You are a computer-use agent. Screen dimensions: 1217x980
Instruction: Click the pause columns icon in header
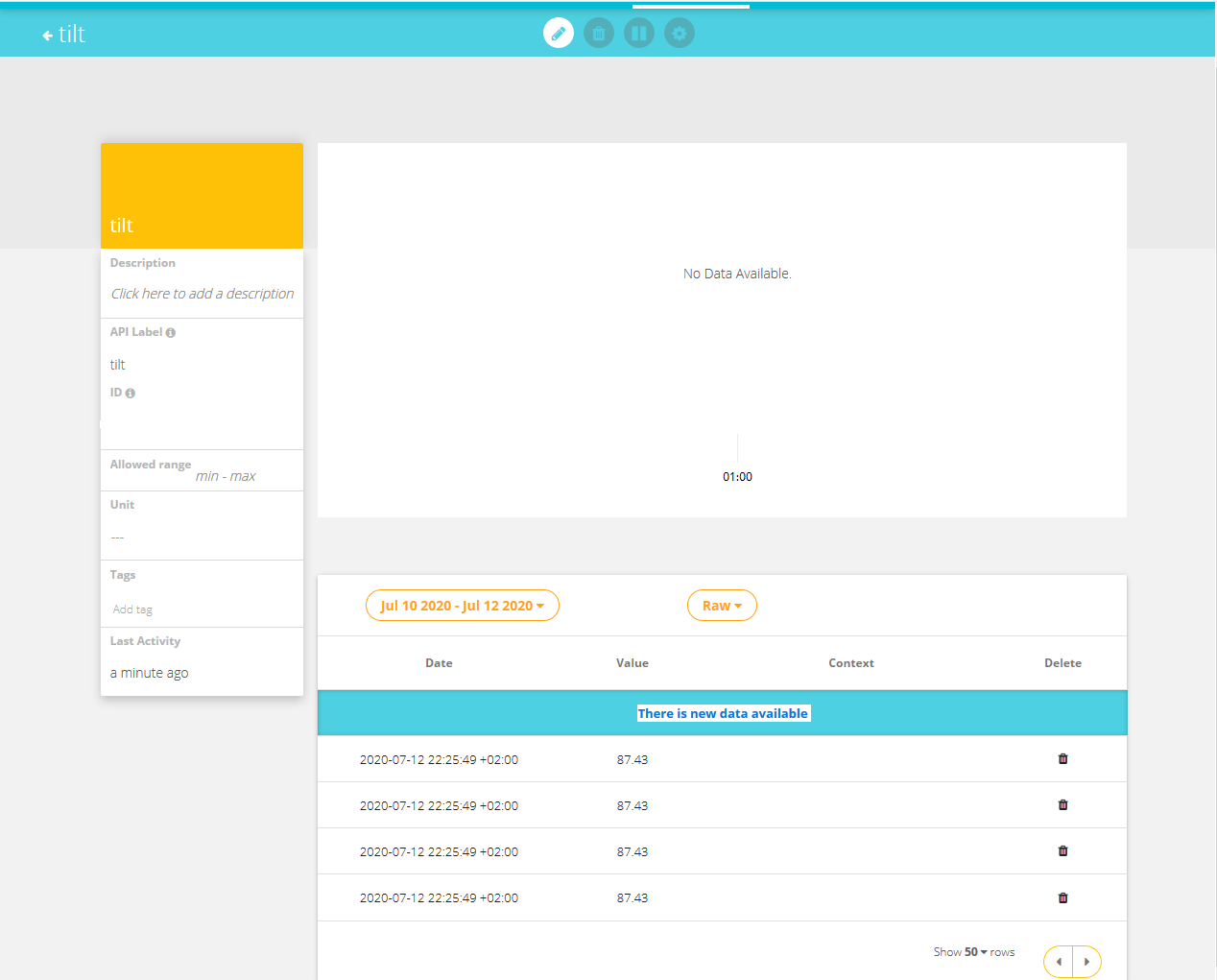coord(639,34)
